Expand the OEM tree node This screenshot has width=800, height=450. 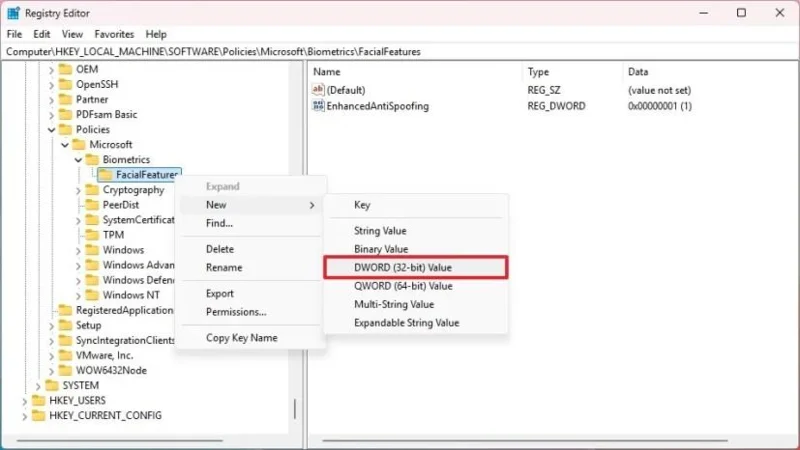click(x=51, y=69)
